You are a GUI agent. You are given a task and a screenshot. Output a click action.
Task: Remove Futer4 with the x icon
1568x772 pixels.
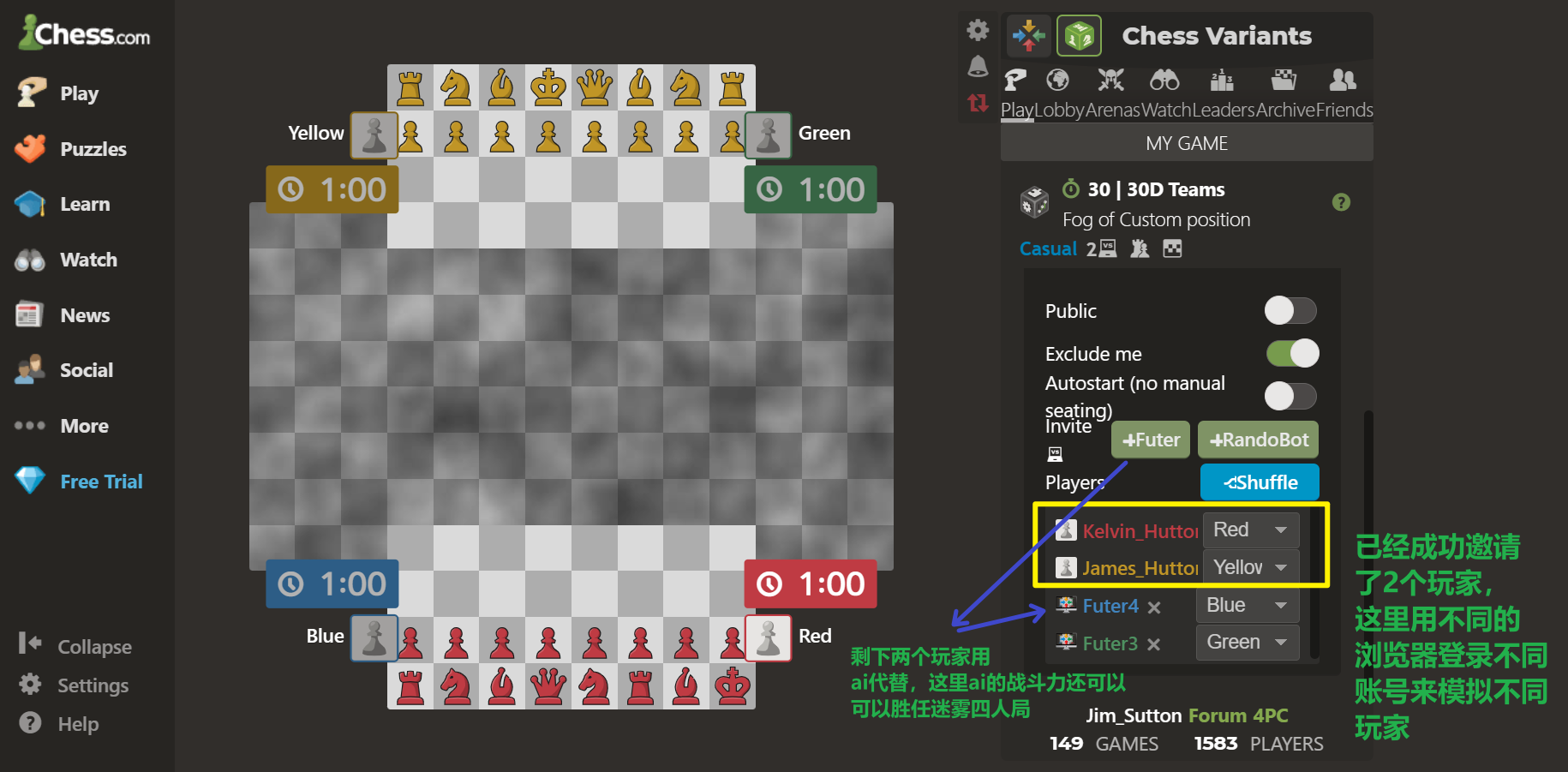tap(1154, 607)
